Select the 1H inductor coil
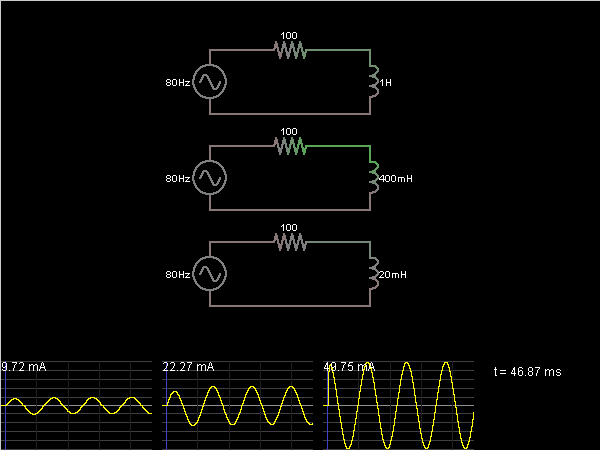600x450 pixels. [373, 82]
